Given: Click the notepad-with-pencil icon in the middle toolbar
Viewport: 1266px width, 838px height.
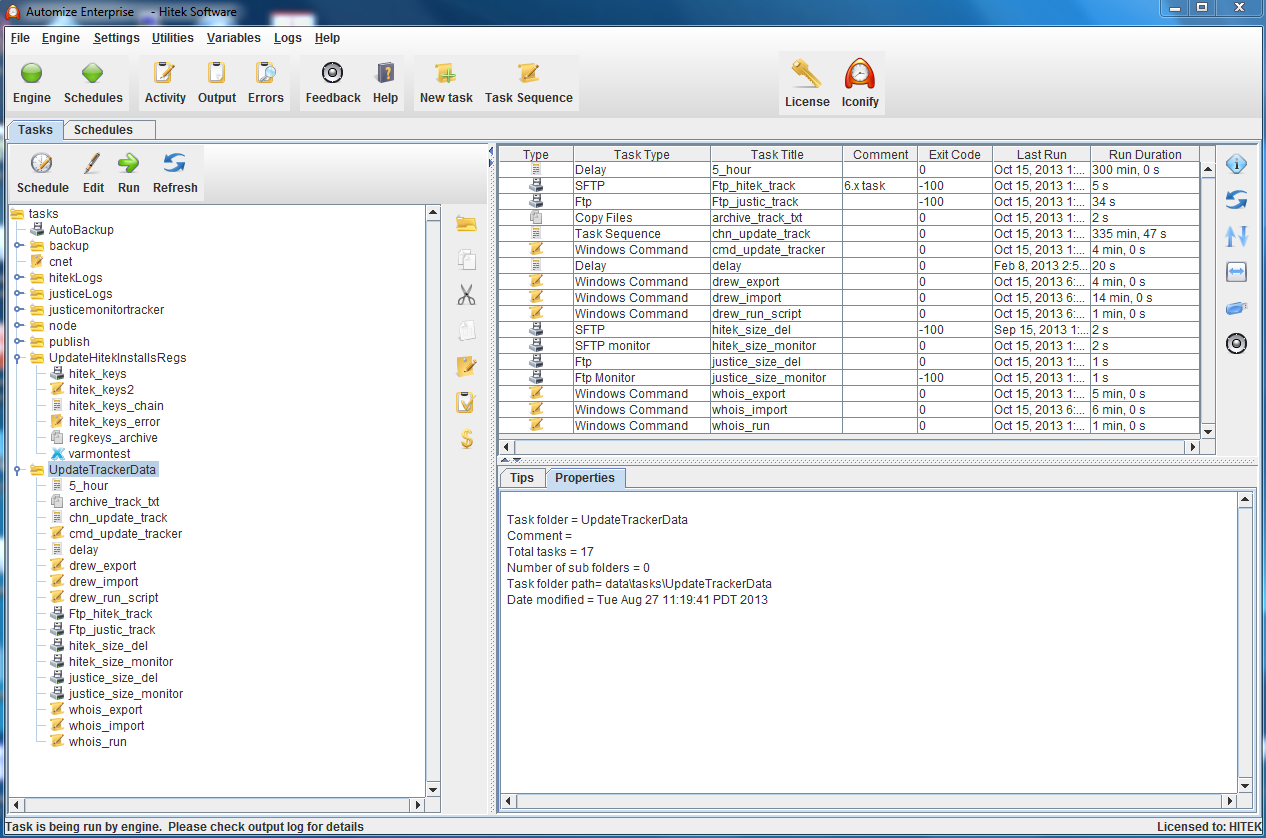Looking at the screenshot, I should pos(466,367).
